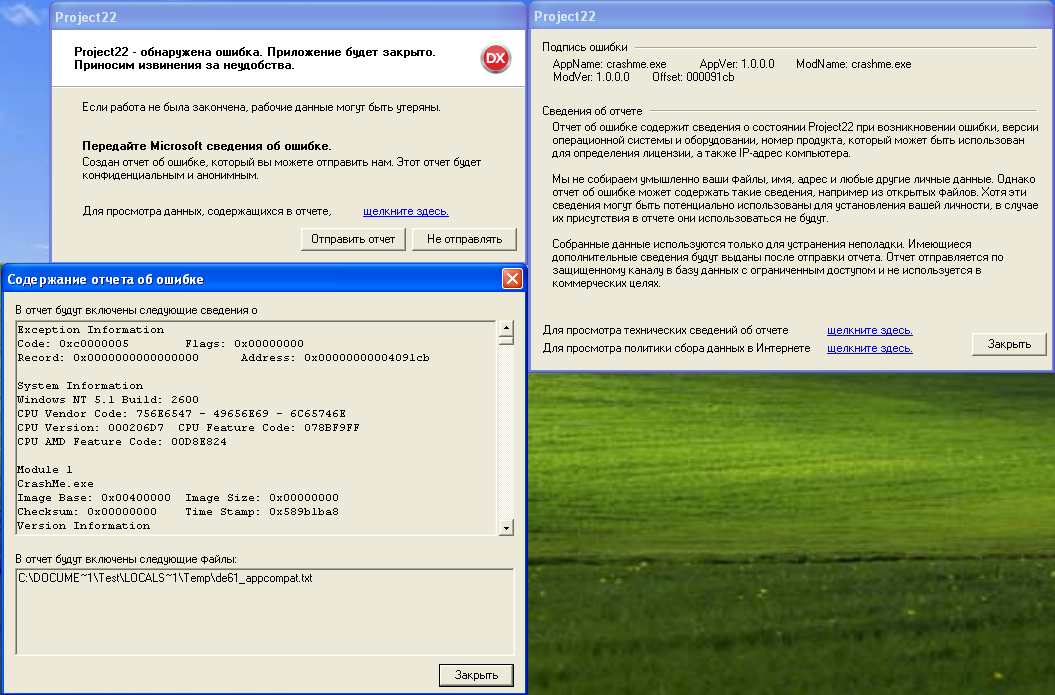Screen dimensions: 1055x695
Task: Close the Project22 report details with "Закрыть"
Action: (1010, 344)
